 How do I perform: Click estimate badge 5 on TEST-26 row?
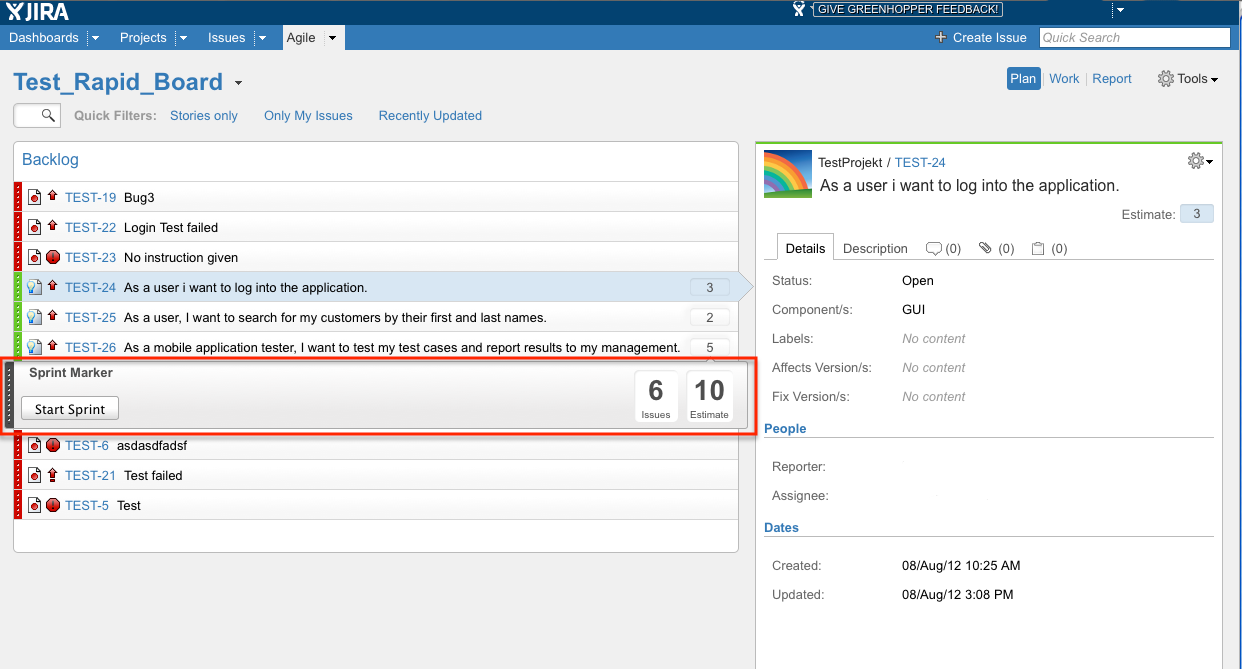click(710, 347)
